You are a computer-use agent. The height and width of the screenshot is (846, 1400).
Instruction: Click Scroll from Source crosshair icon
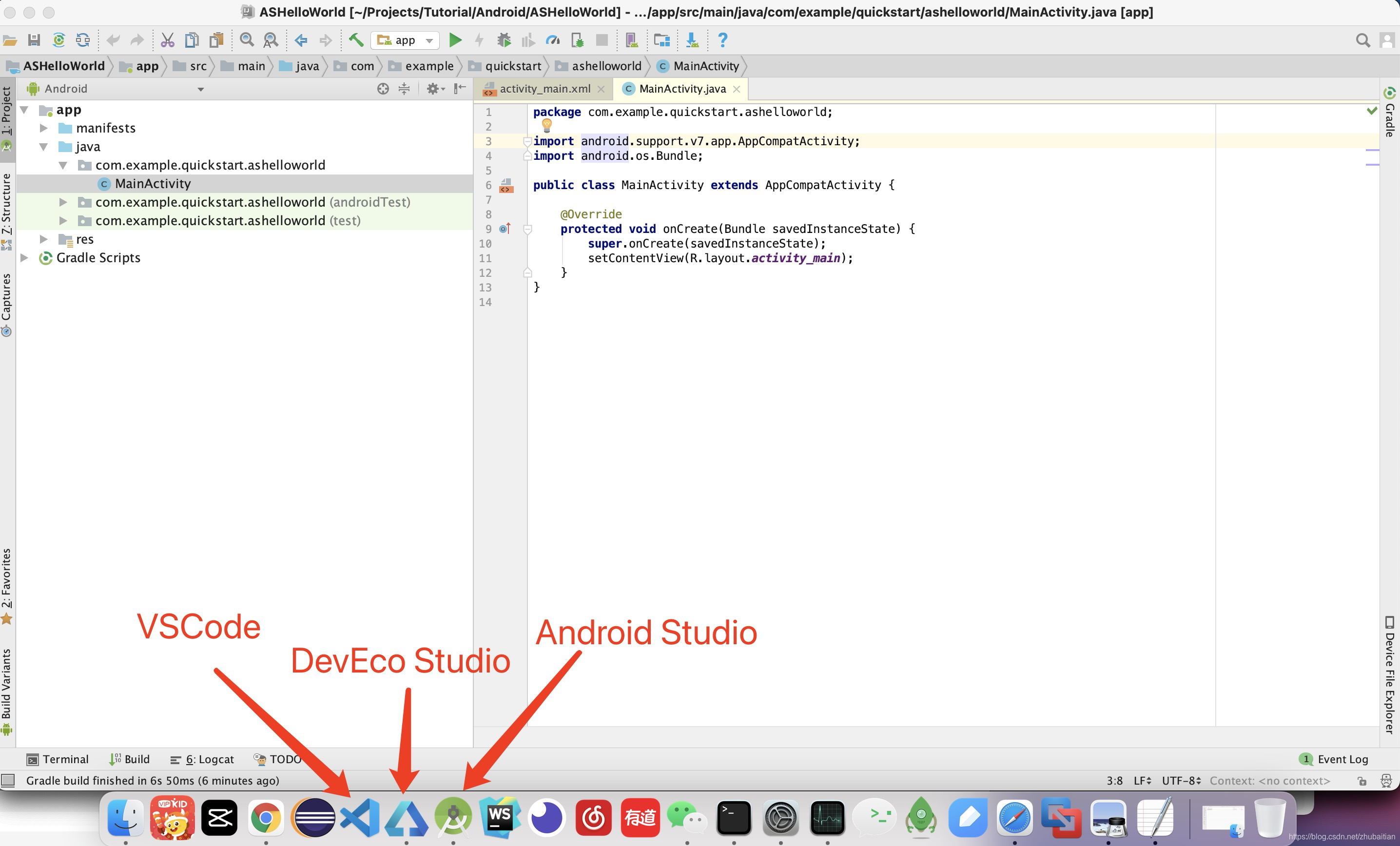[383, 89]
